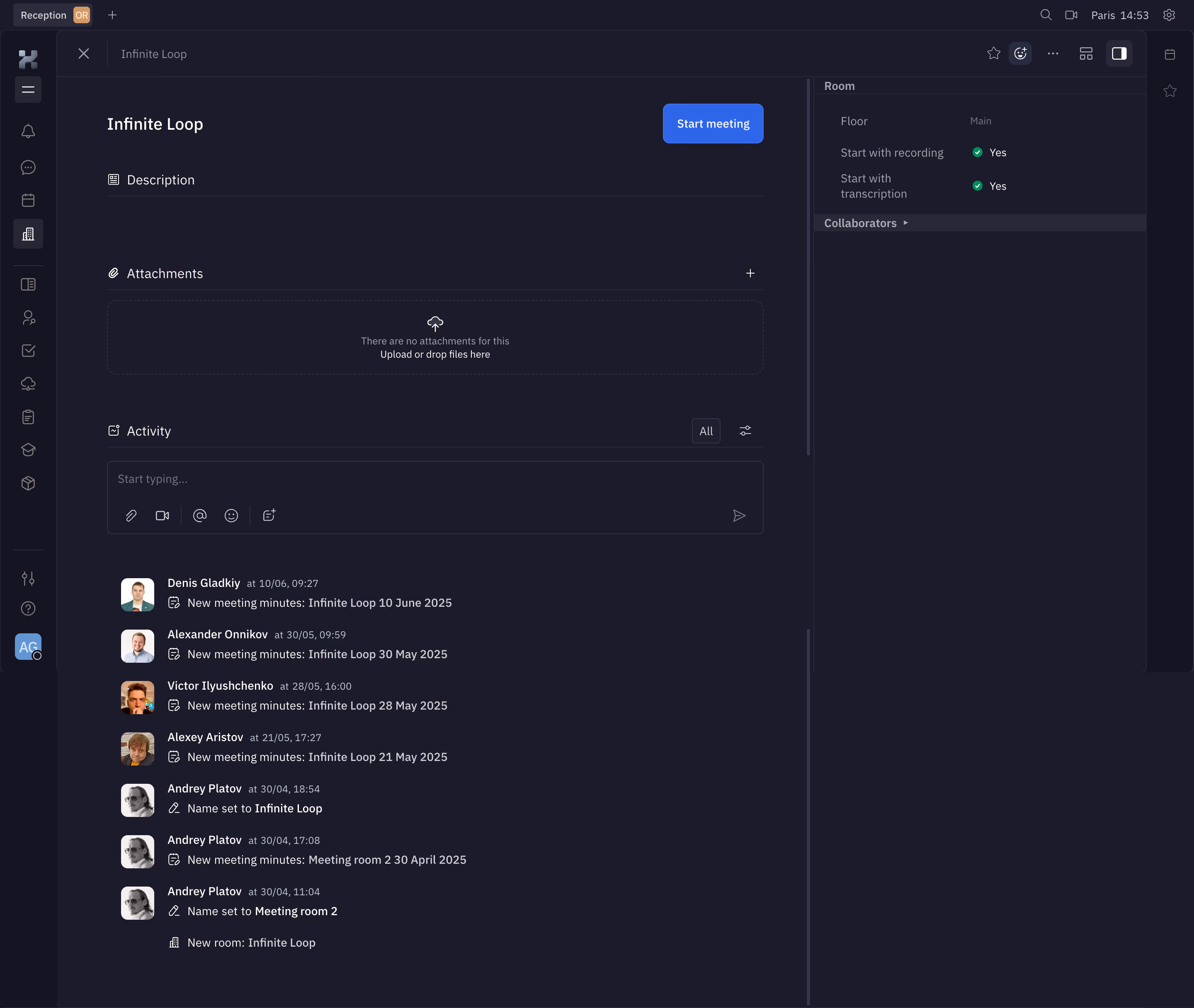The width and height of the screenshot is (1194, 1008).
Task: Insert a mention with the @ icon
Action: pos(199,516)
